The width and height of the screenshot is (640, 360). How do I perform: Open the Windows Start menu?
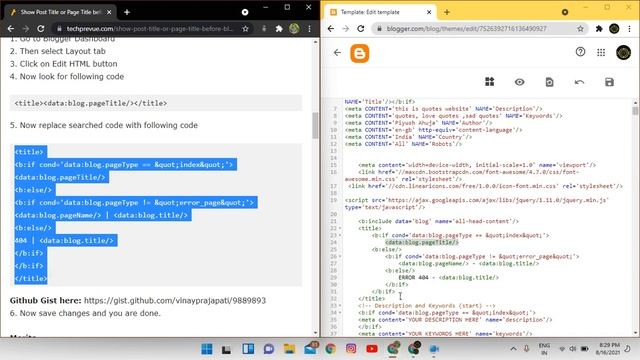click(207, 349)
